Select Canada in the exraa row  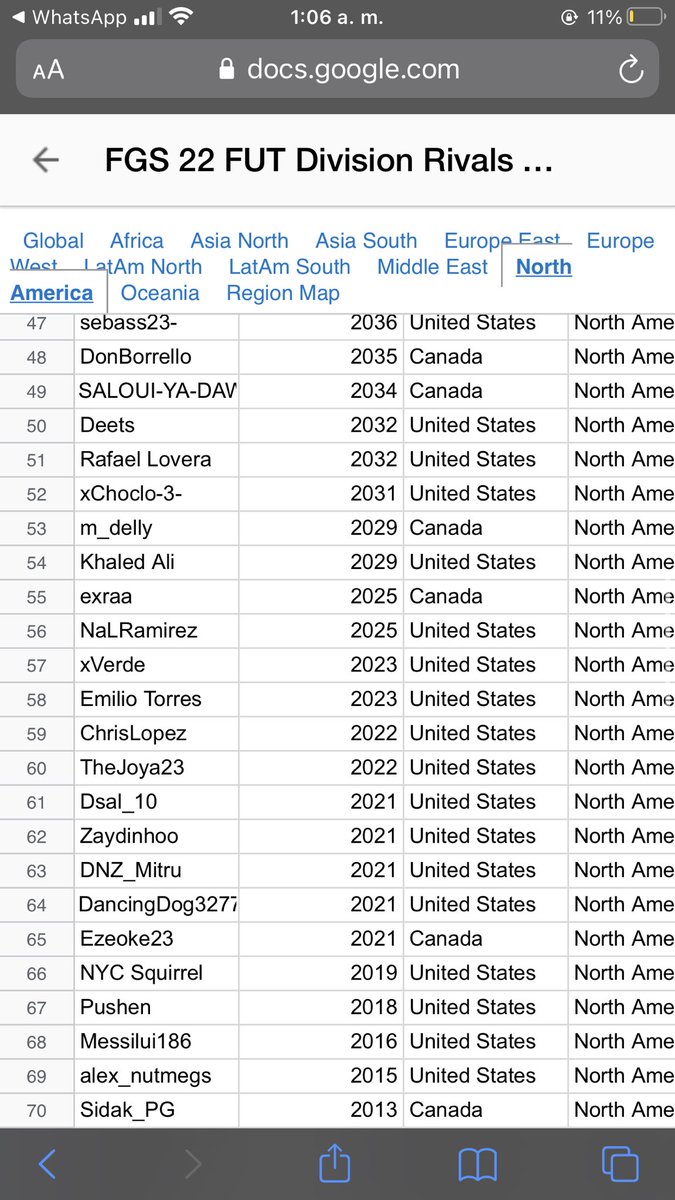(x=486, y=596)
